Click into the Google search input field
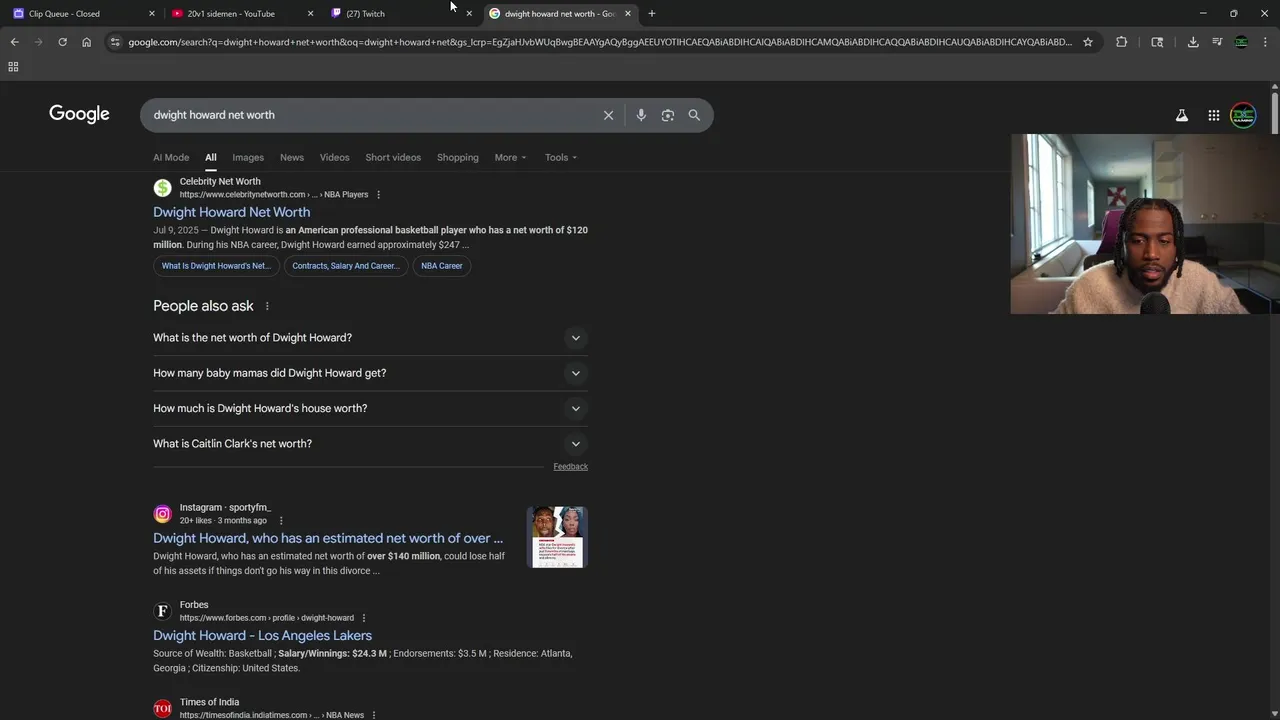This screenshot has height=720, width=1280. 370,115
